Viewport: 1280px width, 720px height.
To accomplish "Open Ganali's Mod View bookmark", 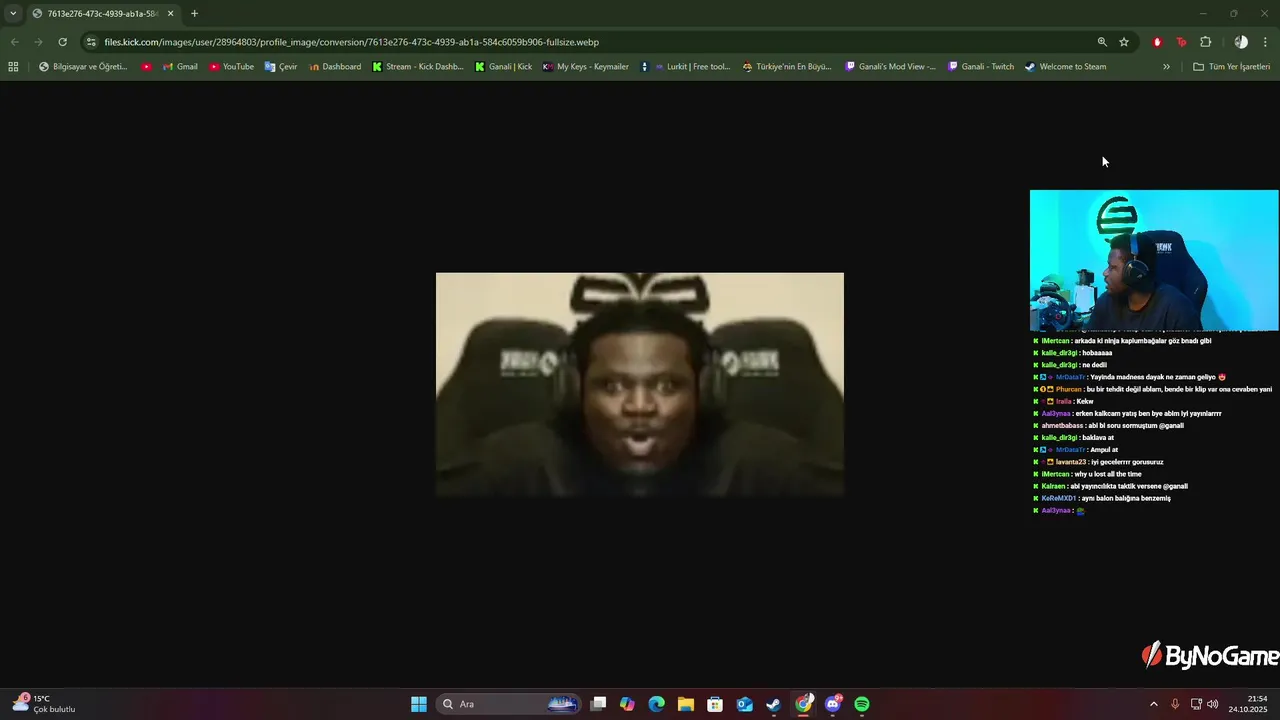I will point(891,67).
